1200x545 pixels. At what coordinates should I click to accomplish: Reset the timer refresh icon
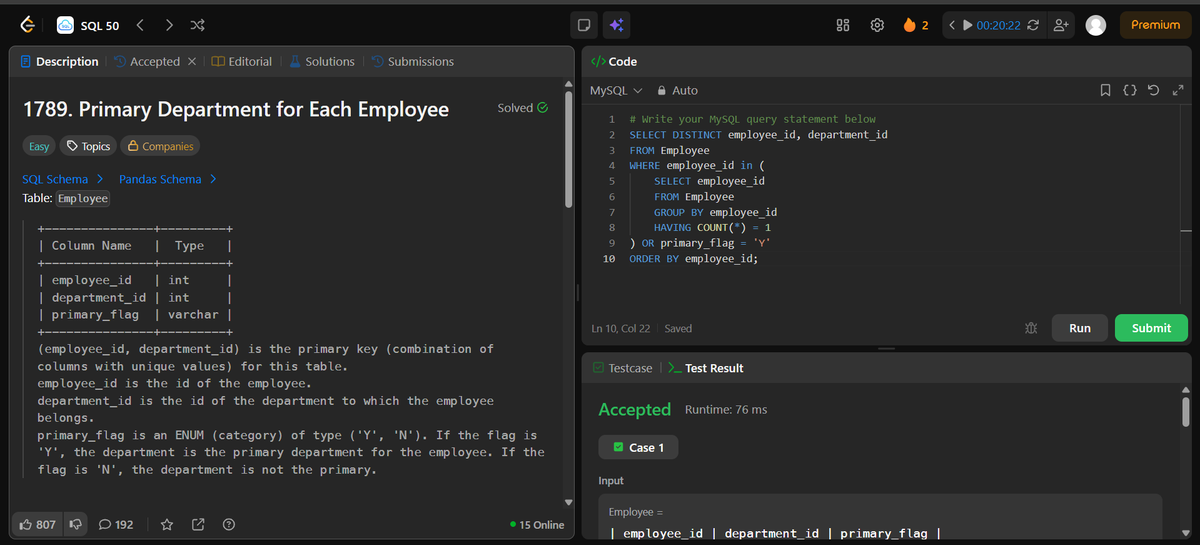tap(1034, 25)
